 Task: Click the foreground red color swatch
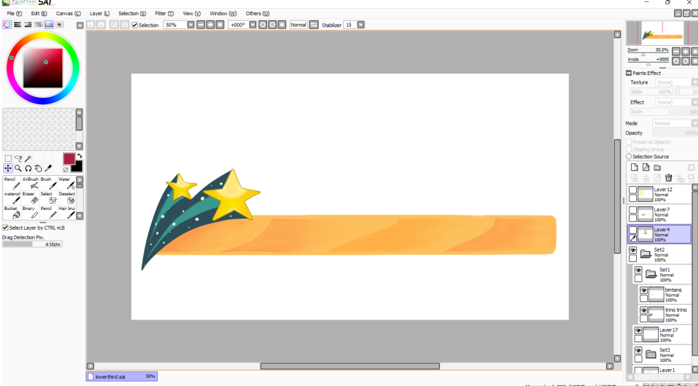click(69, 159)
